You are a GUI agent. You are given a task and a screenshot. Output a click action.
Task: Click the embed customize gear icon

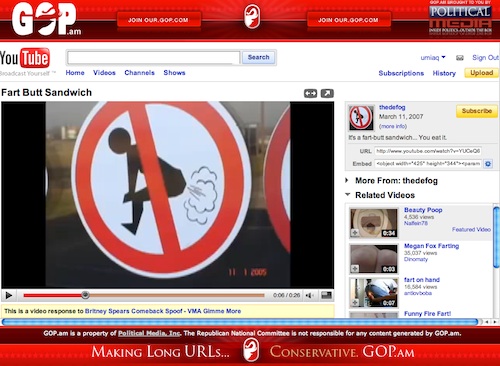point(488,164)
